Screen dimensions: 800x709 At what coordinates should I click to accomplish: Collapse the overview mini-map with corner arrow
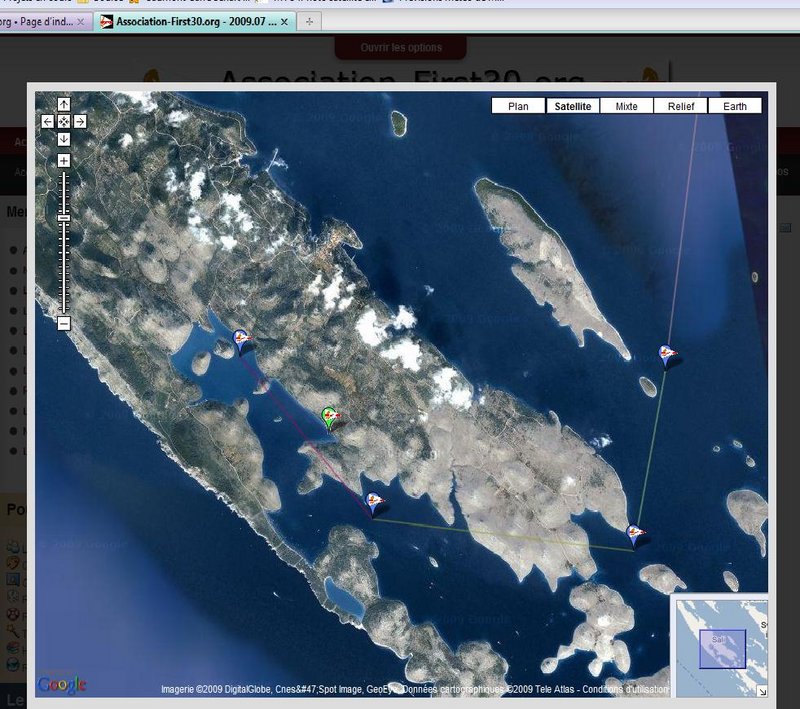tap(761, 691)
